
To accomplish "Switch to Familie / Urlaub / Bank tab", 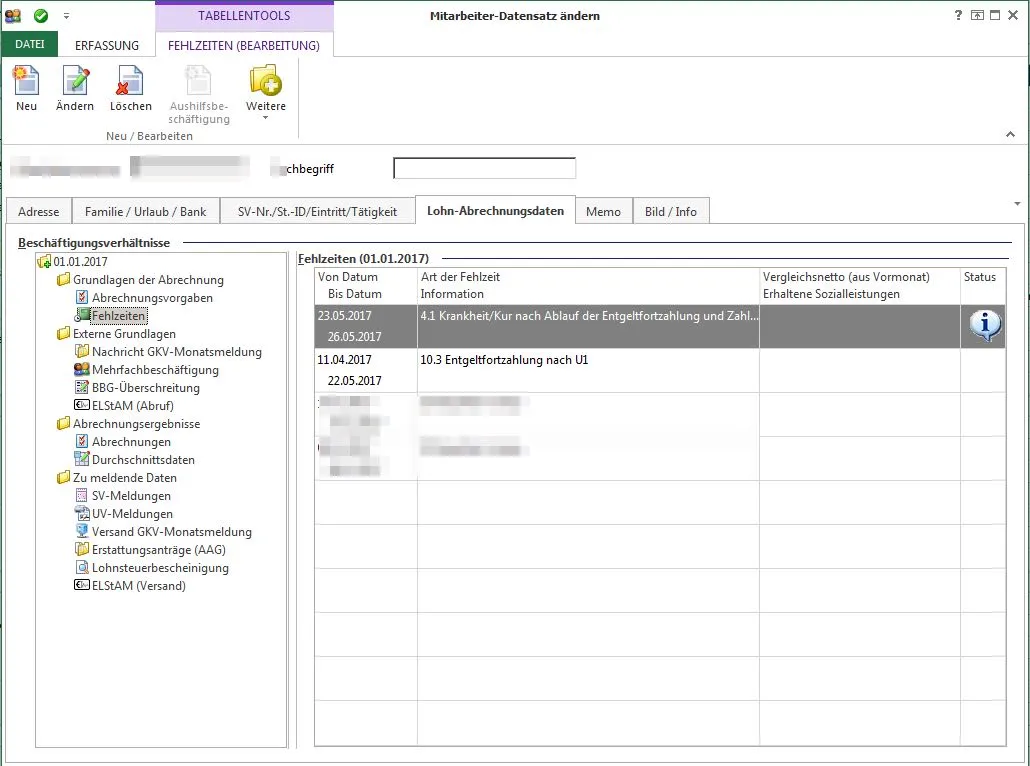I will click(145, 211).
